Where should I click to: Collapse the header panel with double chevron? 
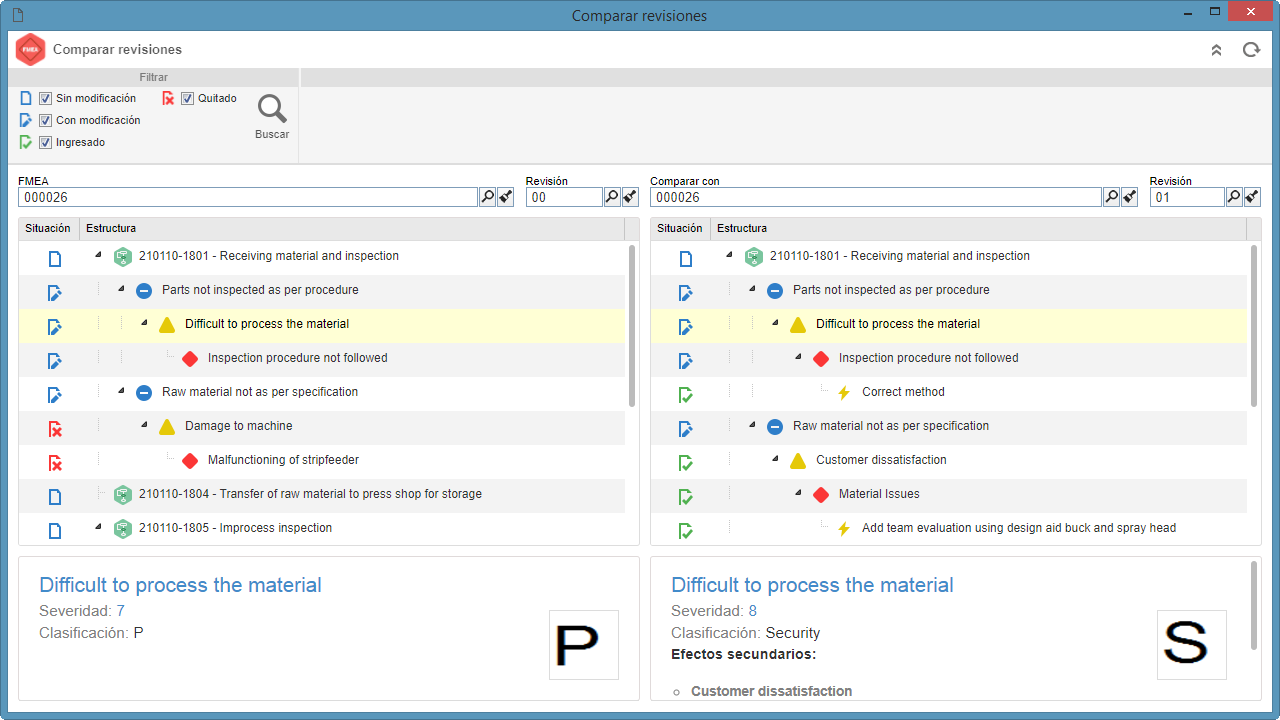click(x=1216, y=50)
